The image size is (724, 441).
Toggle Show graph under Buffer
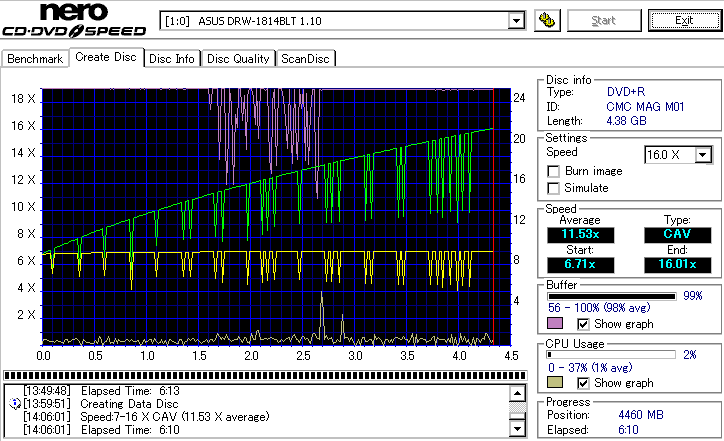pos(584,324)
